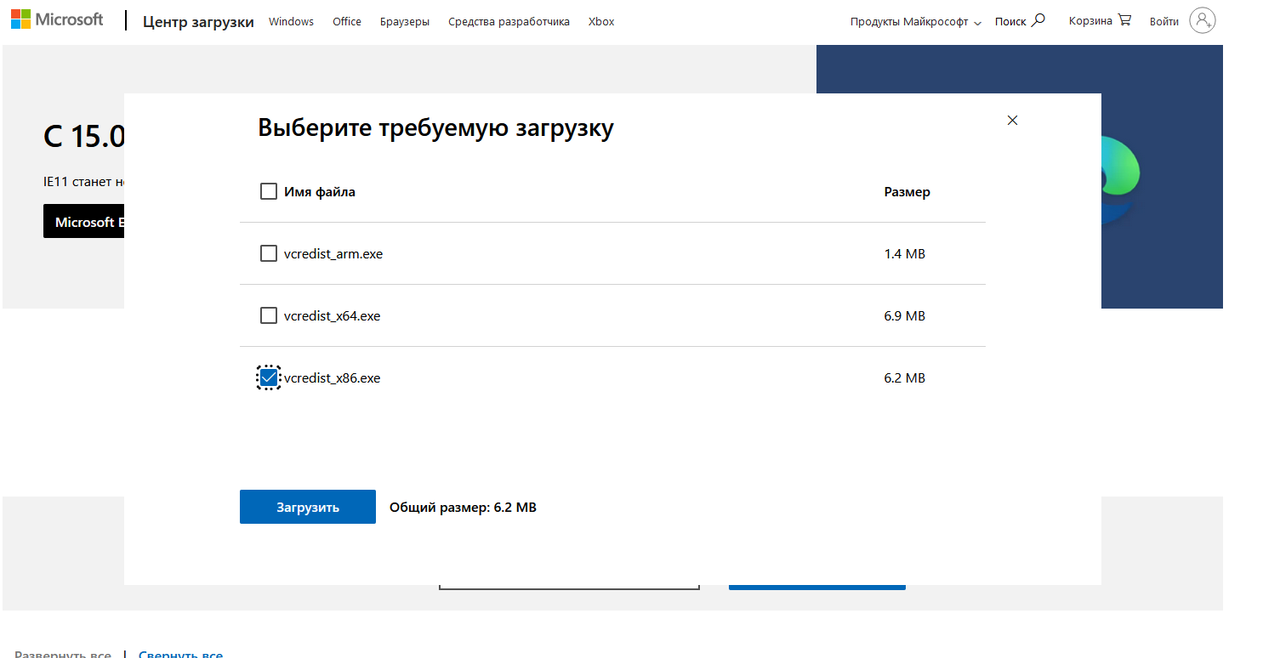Open the shopping cart Корзина
This screenshot has width=1280, height=658.
pos(1100,20)
